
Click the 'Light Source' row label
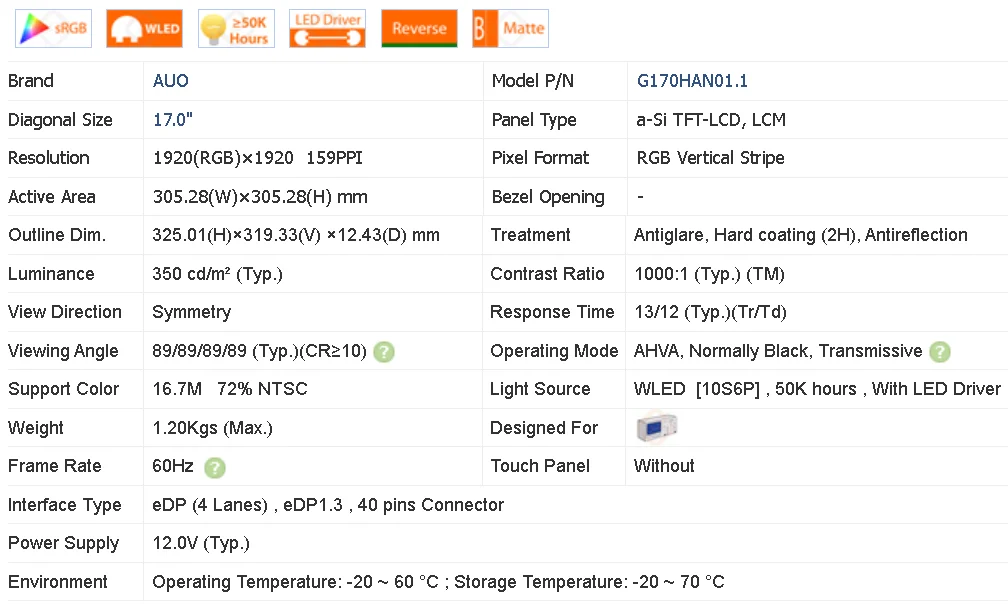pos(540,389)
